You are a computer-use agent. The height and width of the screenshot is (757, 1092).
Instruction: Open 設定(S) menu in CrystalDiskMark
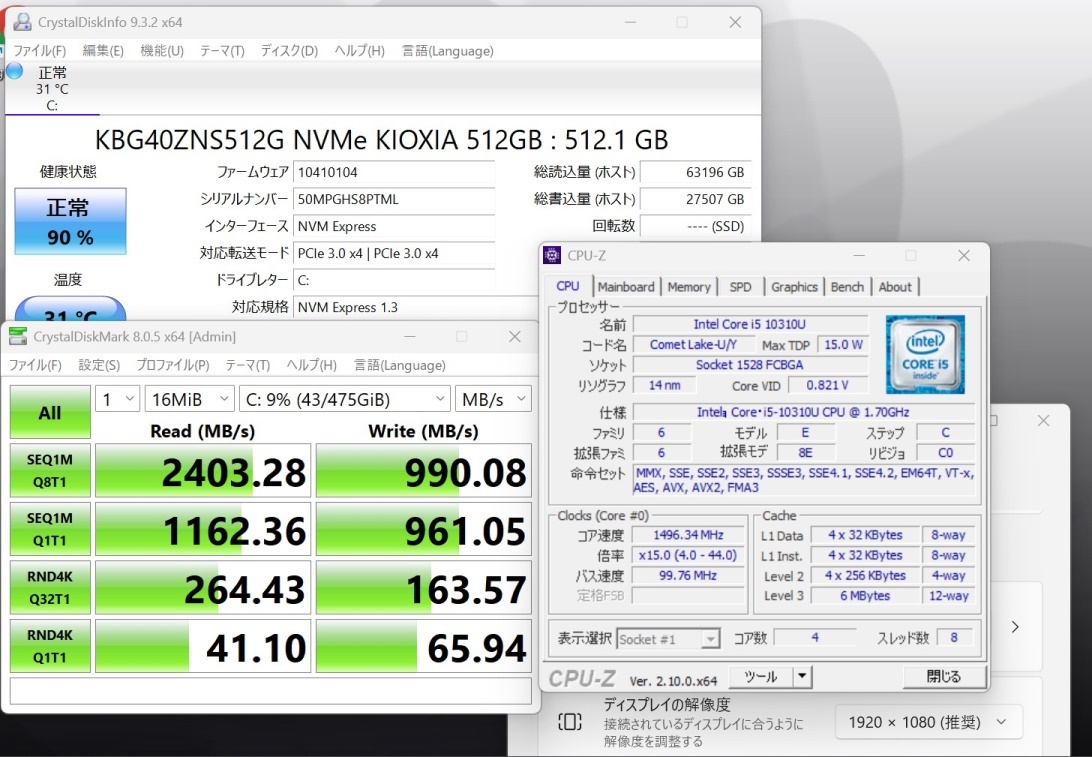(99, 365)
